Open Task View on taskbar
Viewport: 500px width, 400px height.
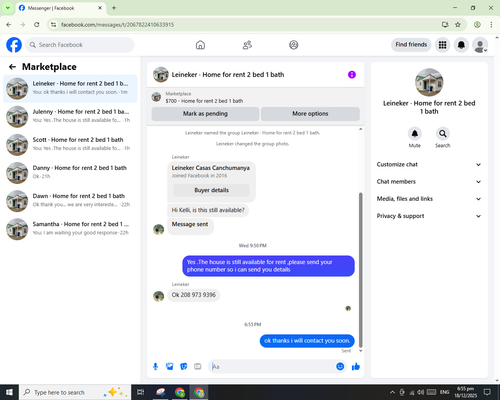(x=141, y=392)
